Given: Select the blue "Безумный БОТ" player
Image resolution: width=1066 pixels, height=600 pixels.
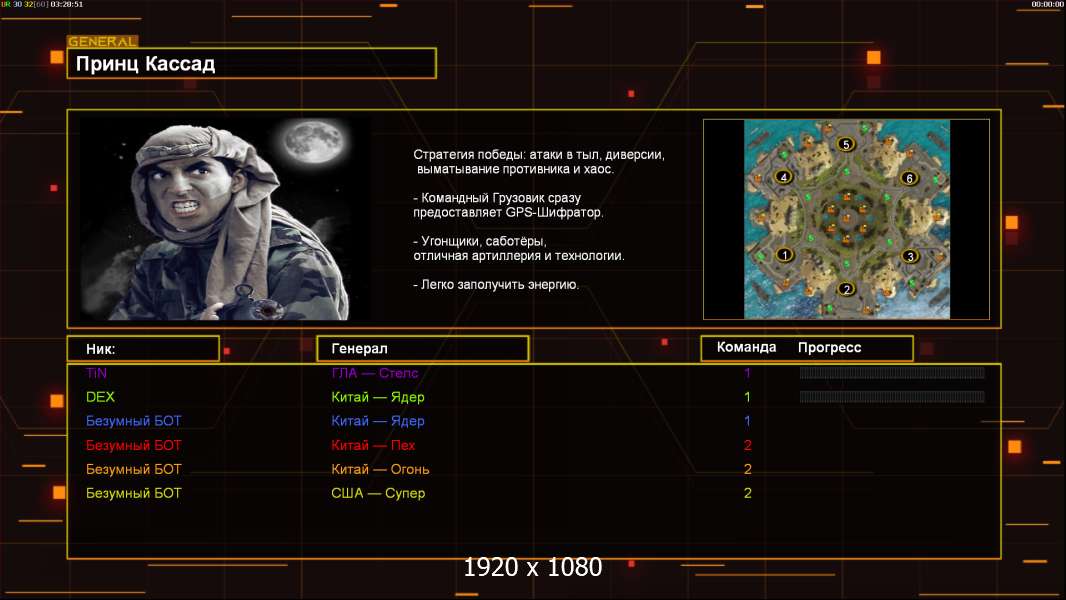Looking at the screenshot, I should click(133, 421).
